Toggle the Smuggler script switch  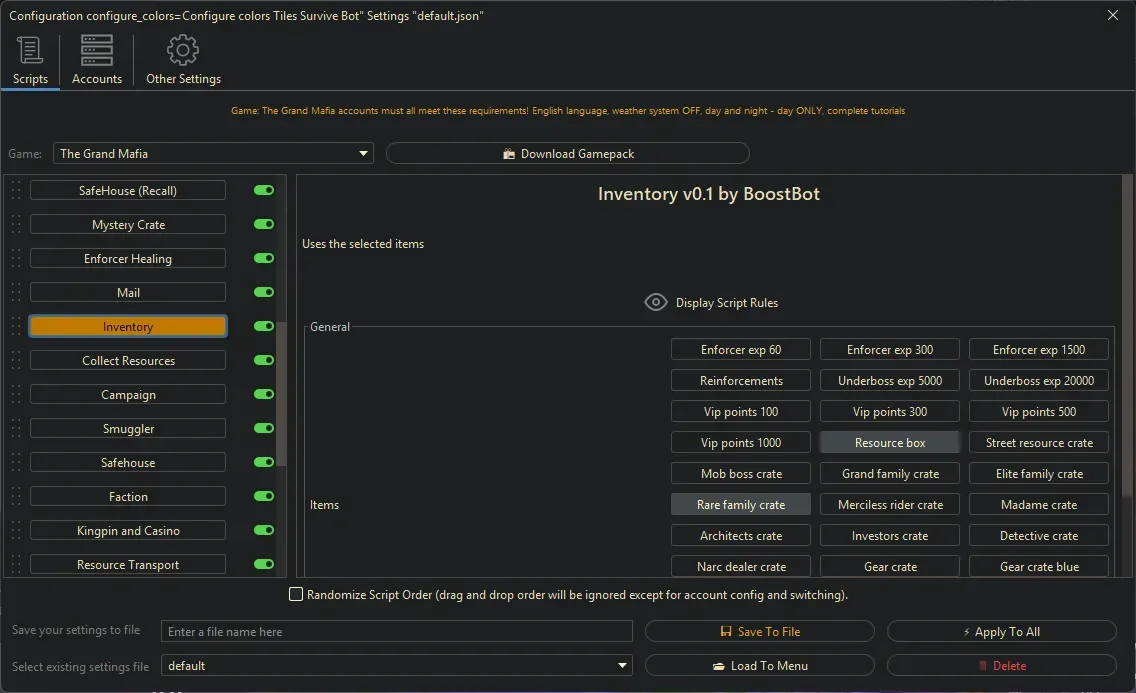(x=264, y=429)
